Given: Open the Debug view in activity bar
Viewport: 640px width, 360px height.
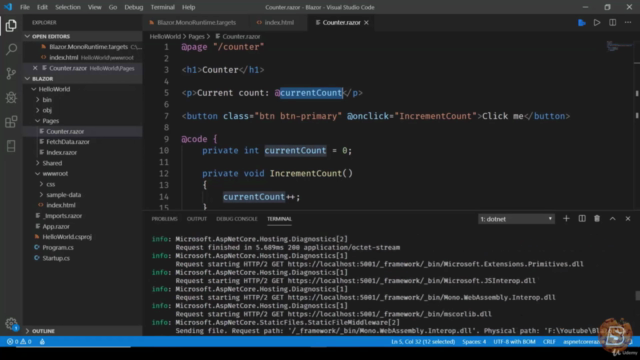Looking at the screenshot, I should (11, 97).
